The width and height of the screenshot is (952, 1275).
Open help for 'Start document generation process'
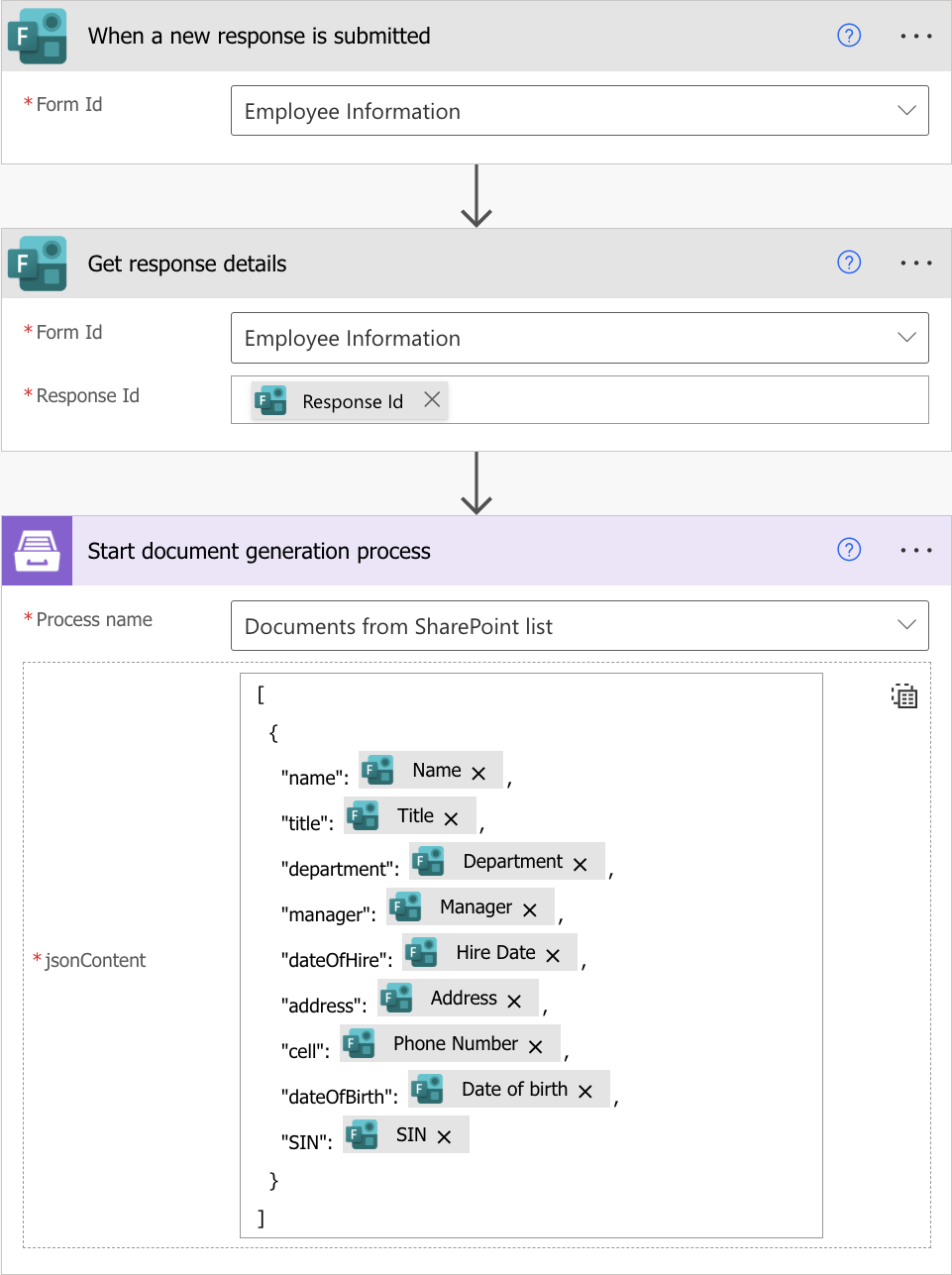click(x=849, y=550)
